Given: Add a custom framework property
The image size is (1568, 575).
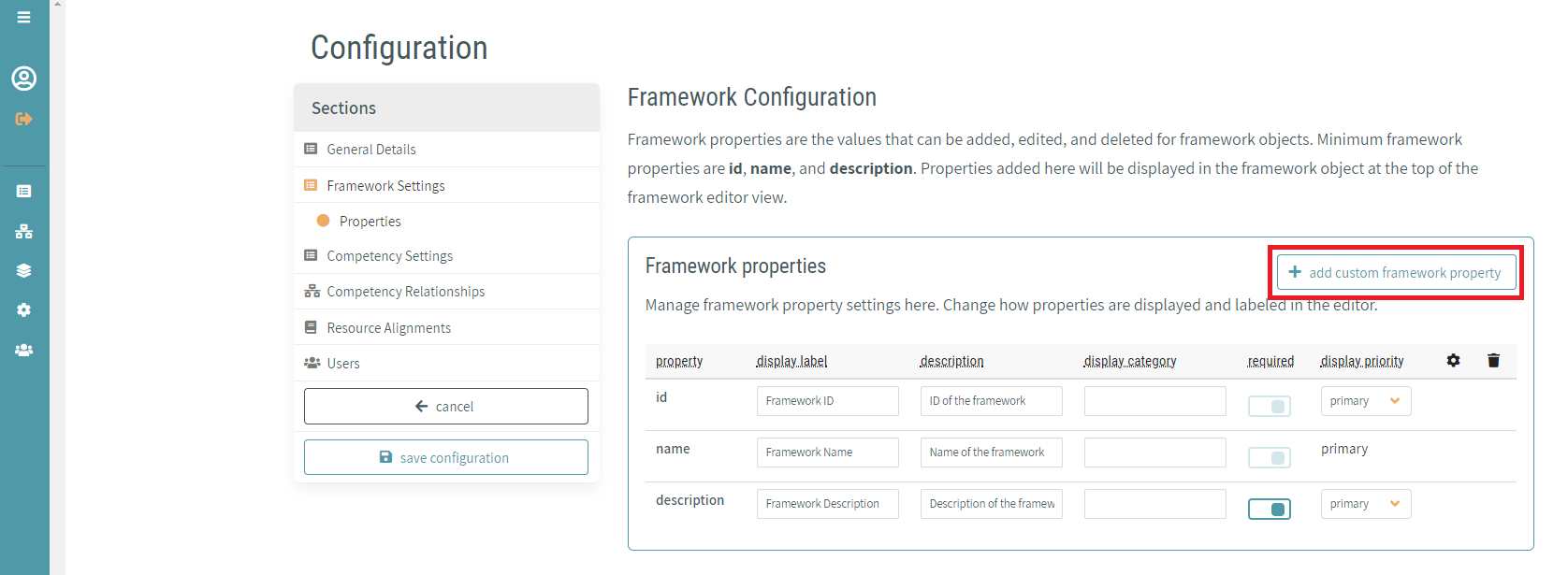Looking at the screenshot, I should click(1396, 272).
